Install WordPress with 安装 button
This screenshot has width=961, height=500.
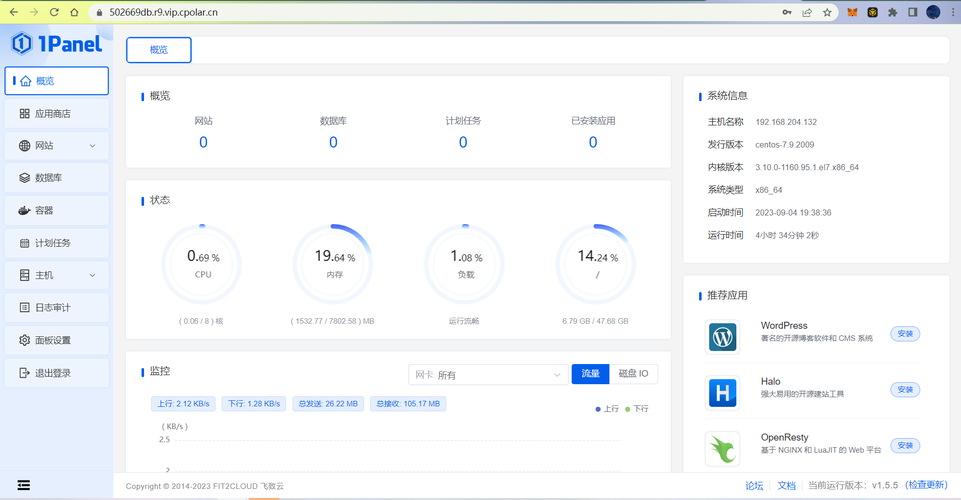pyautogui.click(x=905, y=334)
